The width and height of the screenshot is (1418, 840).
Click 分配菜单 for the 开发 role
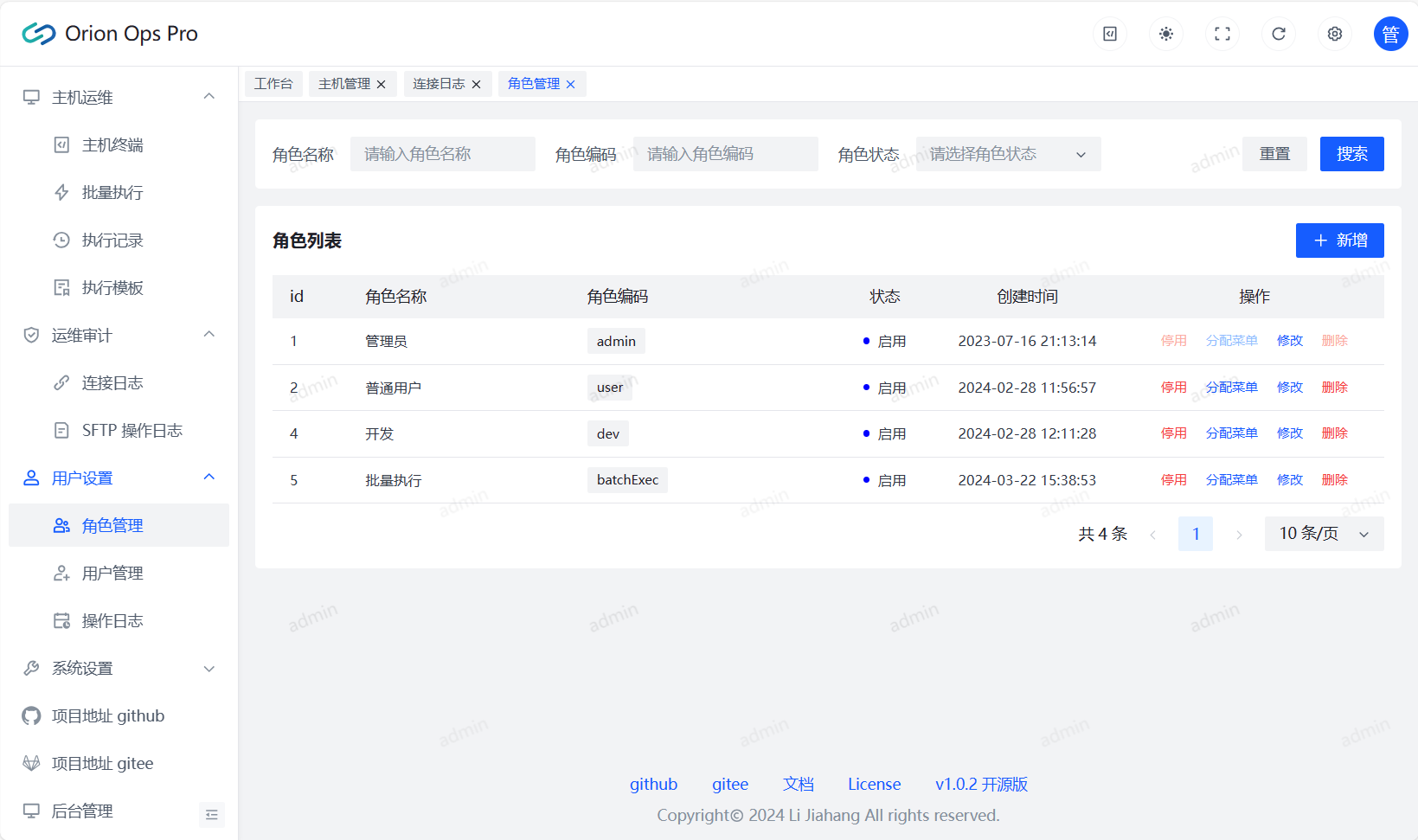click(x=1231, y=433)
